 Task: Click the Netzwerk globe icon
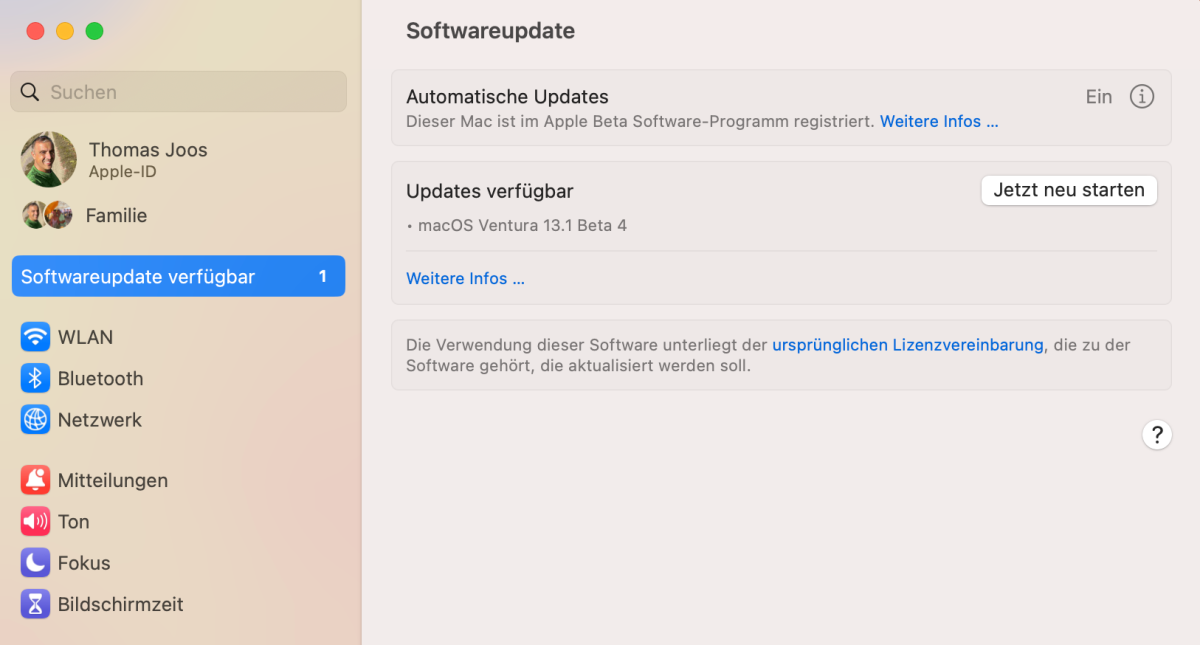35,420
